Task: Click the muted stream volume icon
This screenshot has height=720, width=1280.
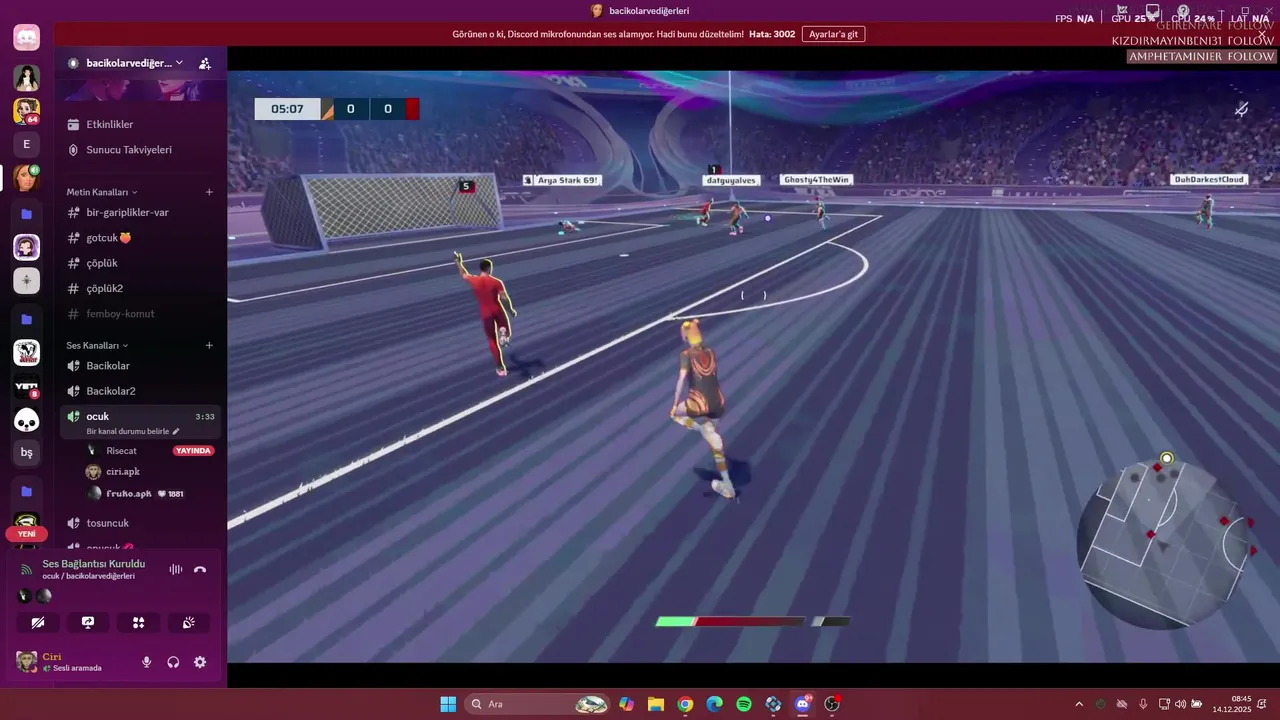Action: click(x=1241, y=110)
